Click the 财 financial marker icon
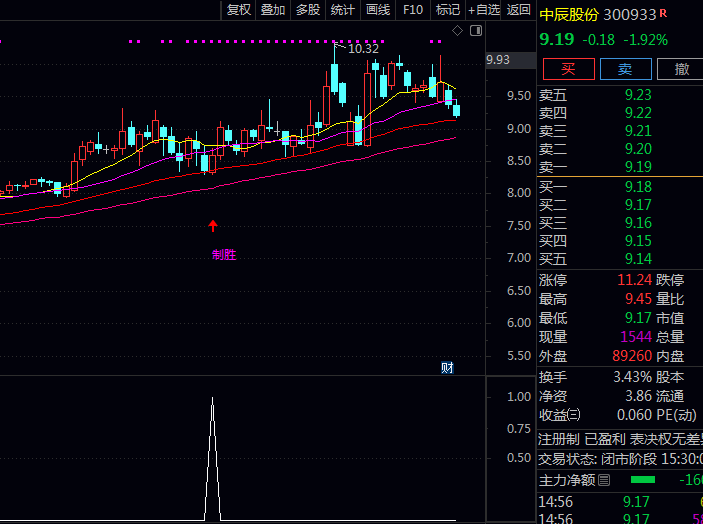Viewport: 703px width, 524px height. (x=447, y=368)
